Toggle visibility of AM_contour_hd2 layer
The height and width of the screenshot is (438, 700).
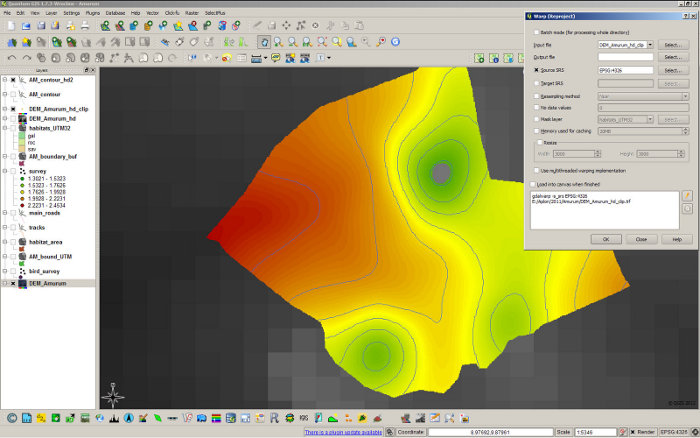pyautogui.click(x=12, y=80)
